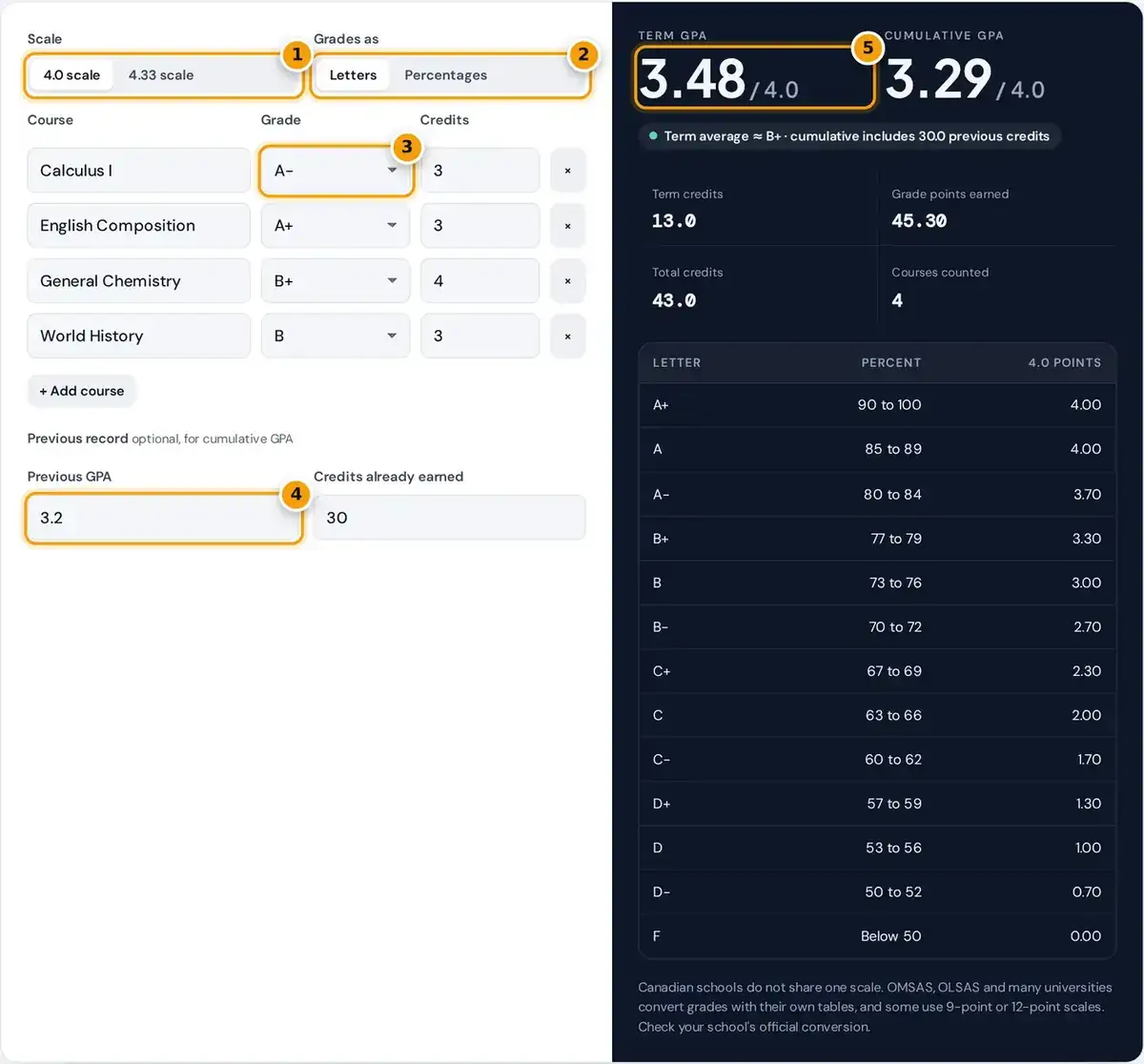Select the 4.0 scale option

(71, 75)
